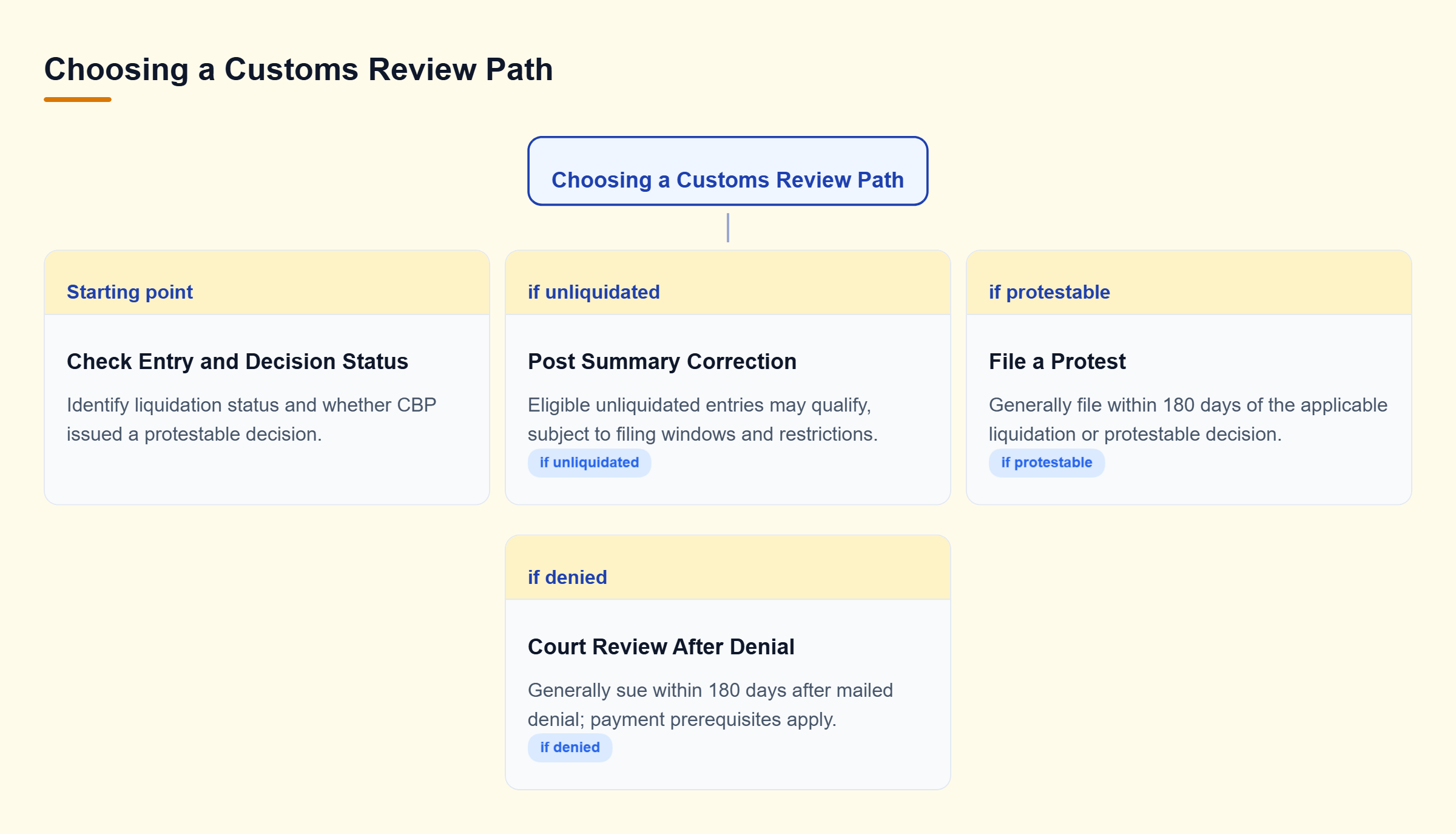Click the if unliquidated pill tag
Viewport: 1456px width, 834px height.
pos(589,463)
